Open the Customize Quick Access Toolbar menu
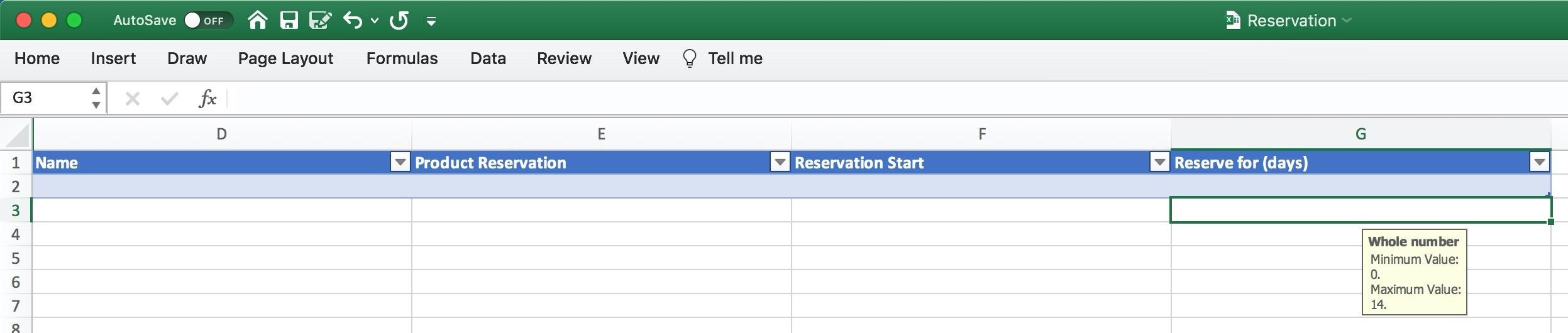 431,21
